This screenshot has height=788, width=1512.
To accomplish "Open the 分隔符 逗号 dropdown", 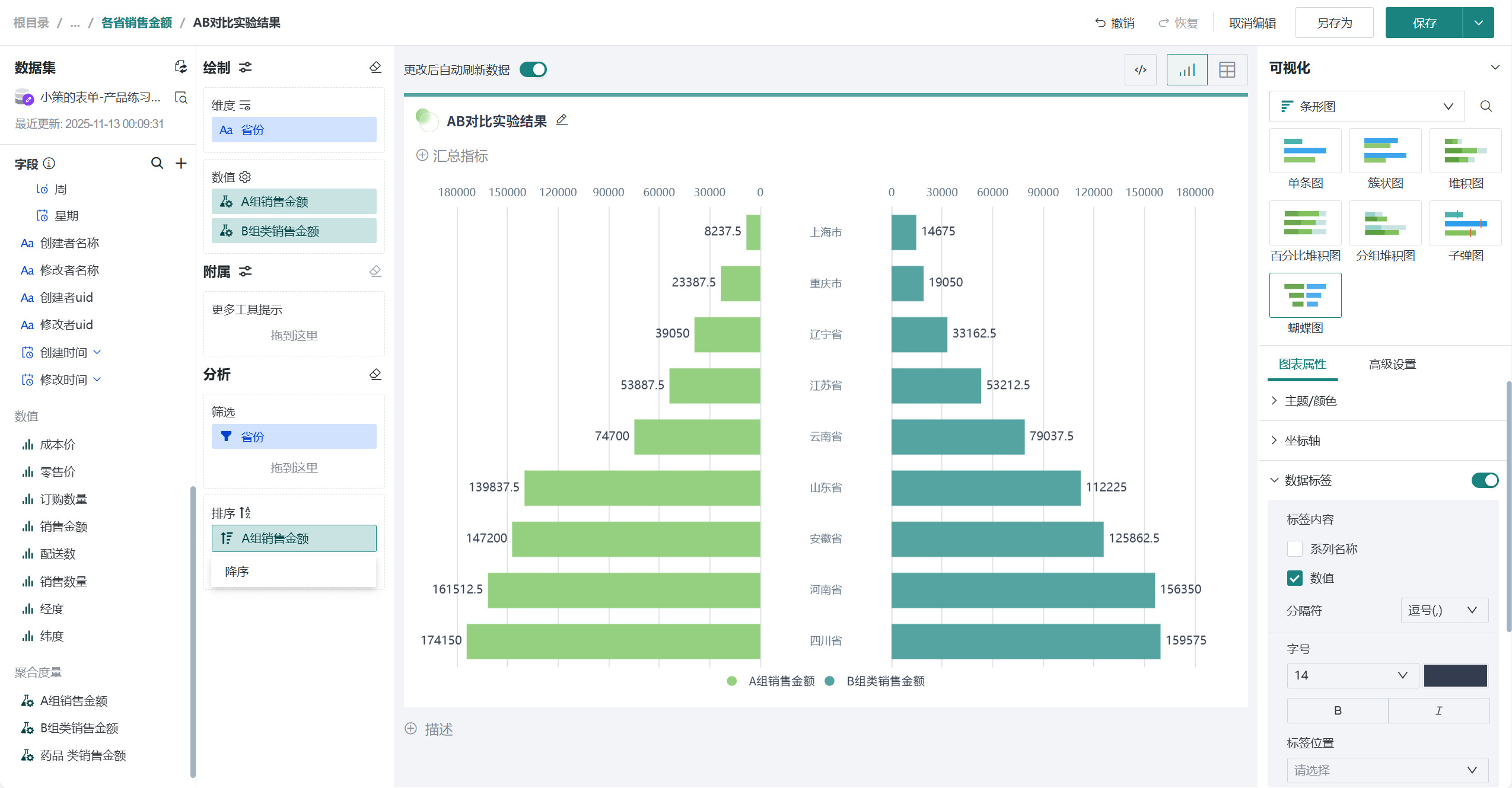I will (x=1444, y=610).
